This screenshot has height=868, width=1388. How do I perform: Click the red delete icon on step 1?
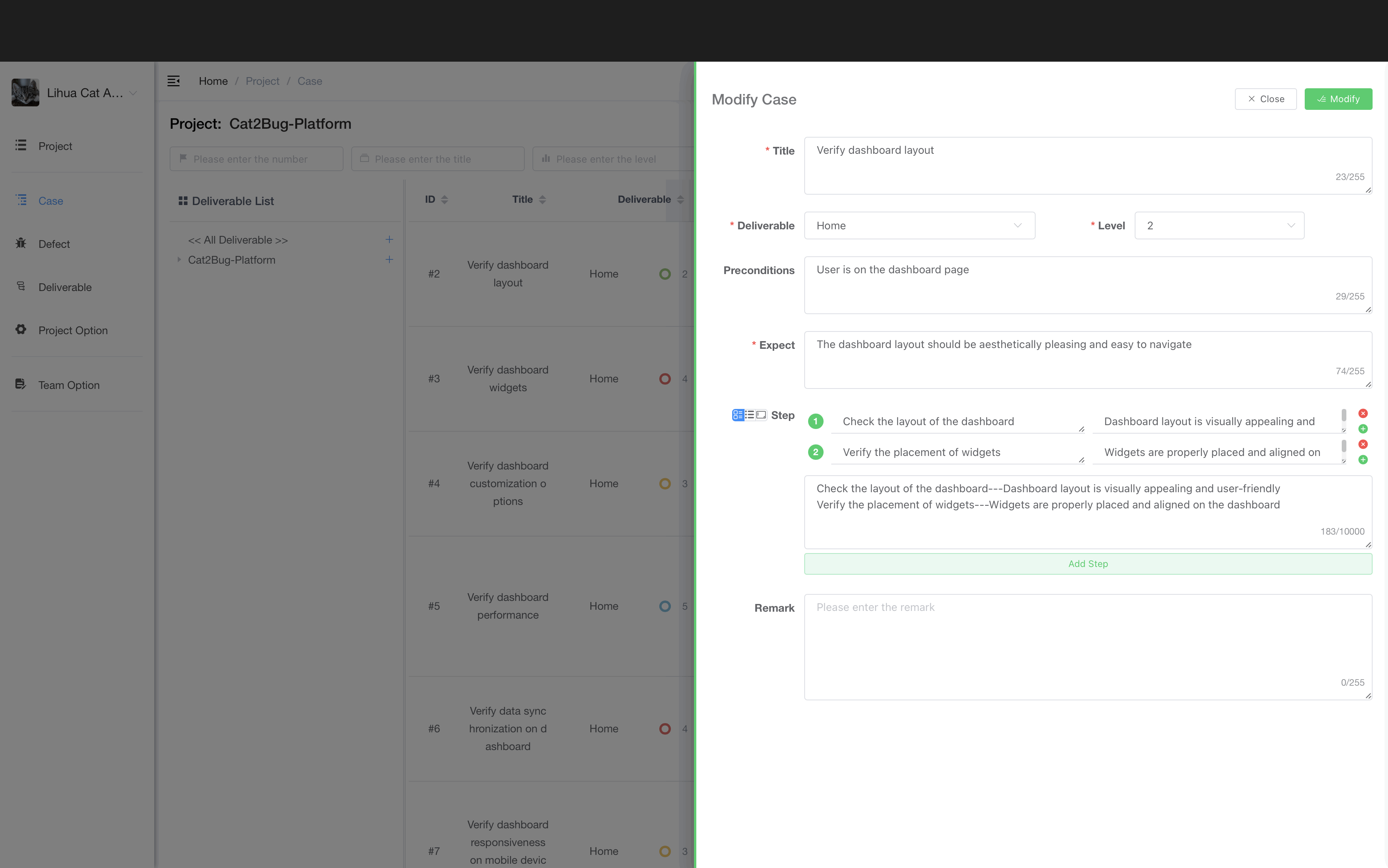(1363, 413)
